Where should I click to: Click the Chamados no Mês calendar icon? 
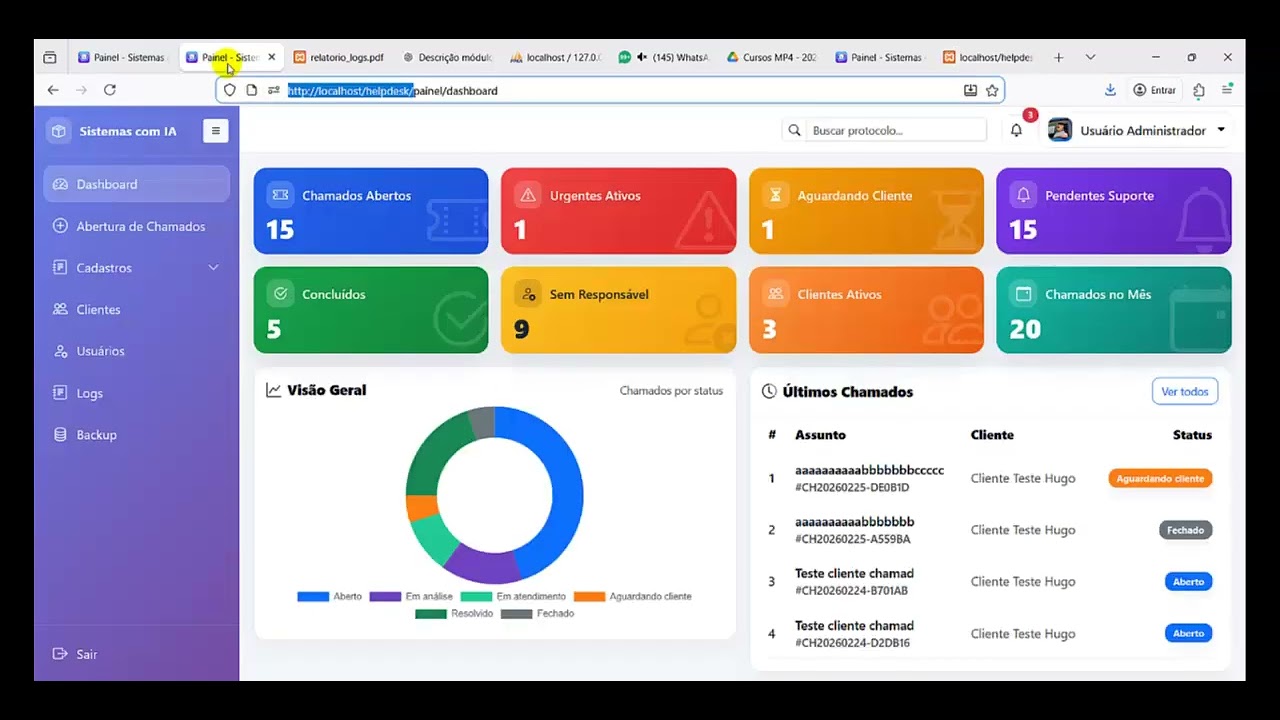click(1023, 294)
